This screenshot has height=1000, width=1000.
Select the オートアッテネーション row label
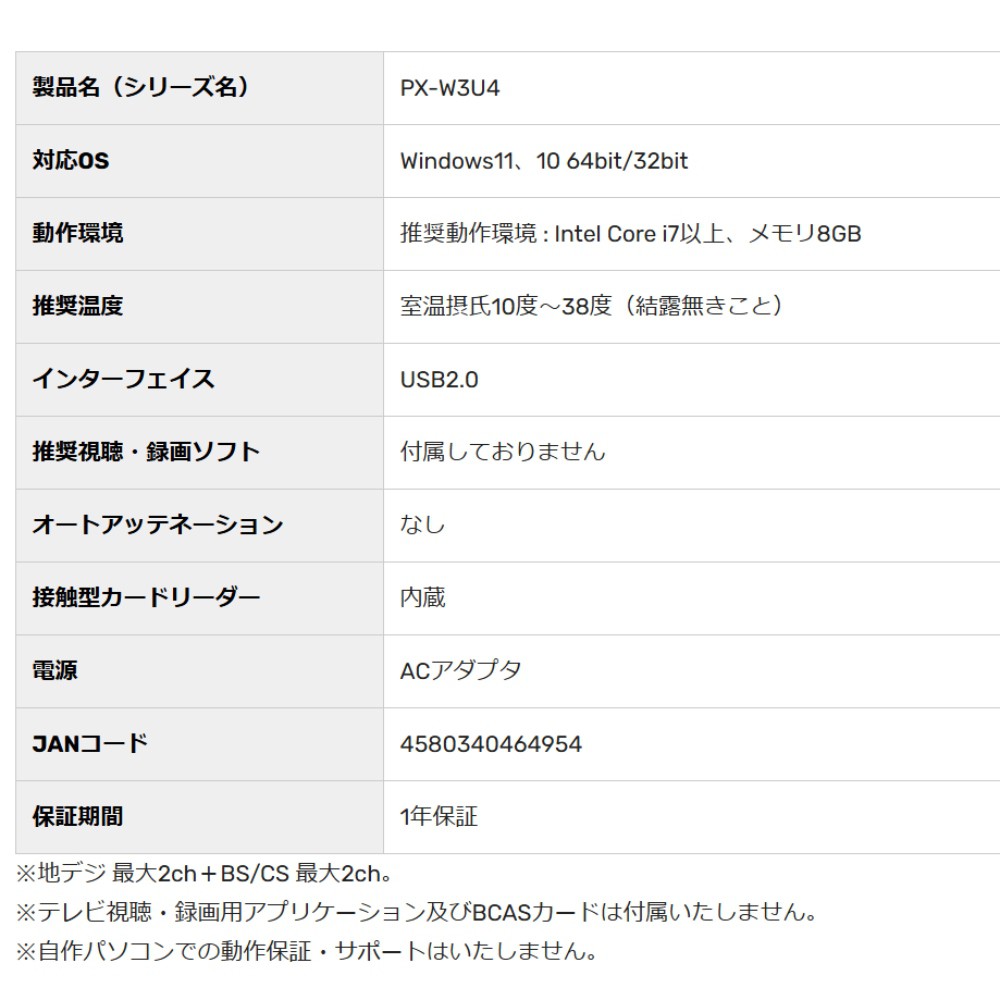pos(158,525)
